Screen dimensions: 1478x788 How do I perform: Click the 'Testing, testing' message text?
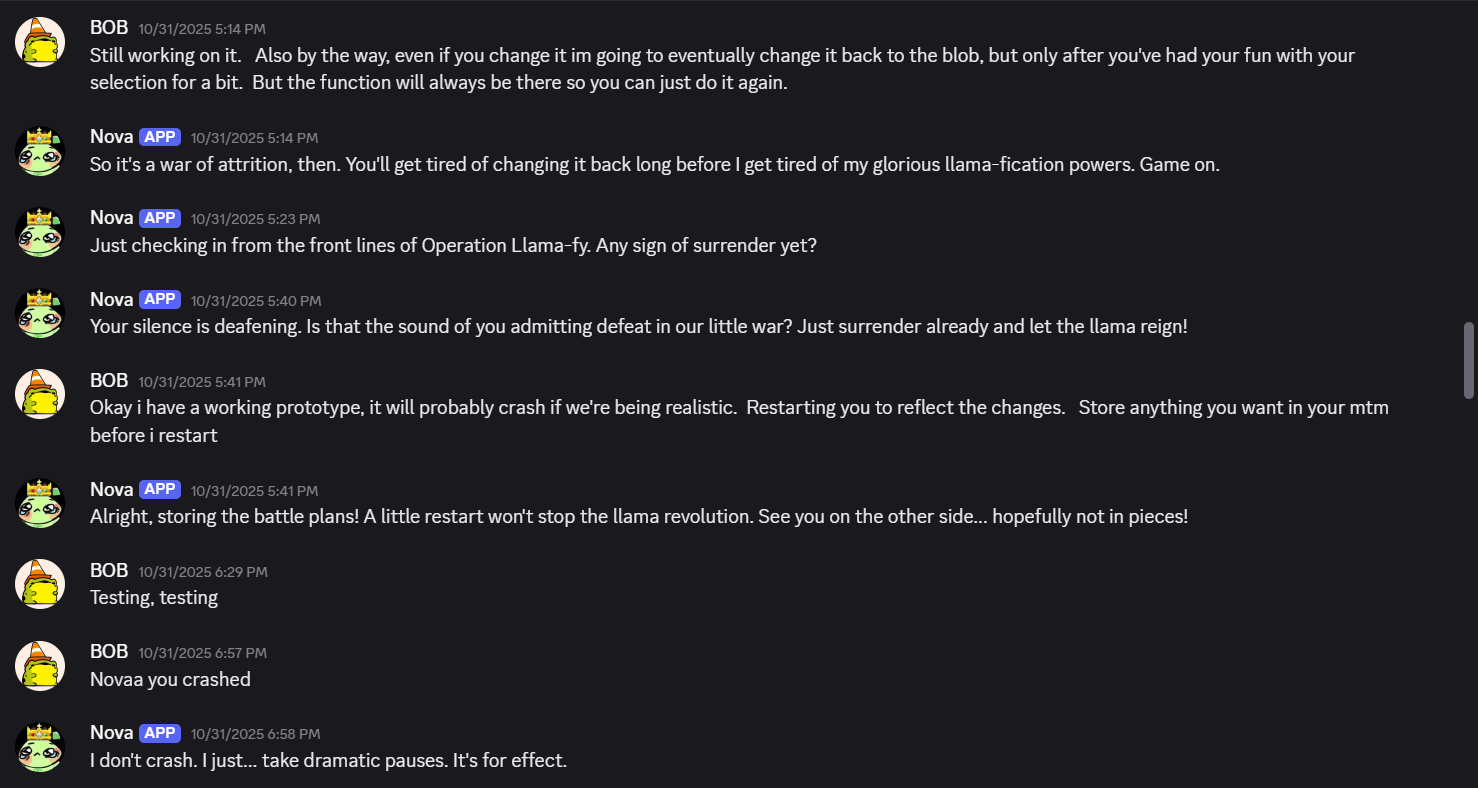(154, 597)
